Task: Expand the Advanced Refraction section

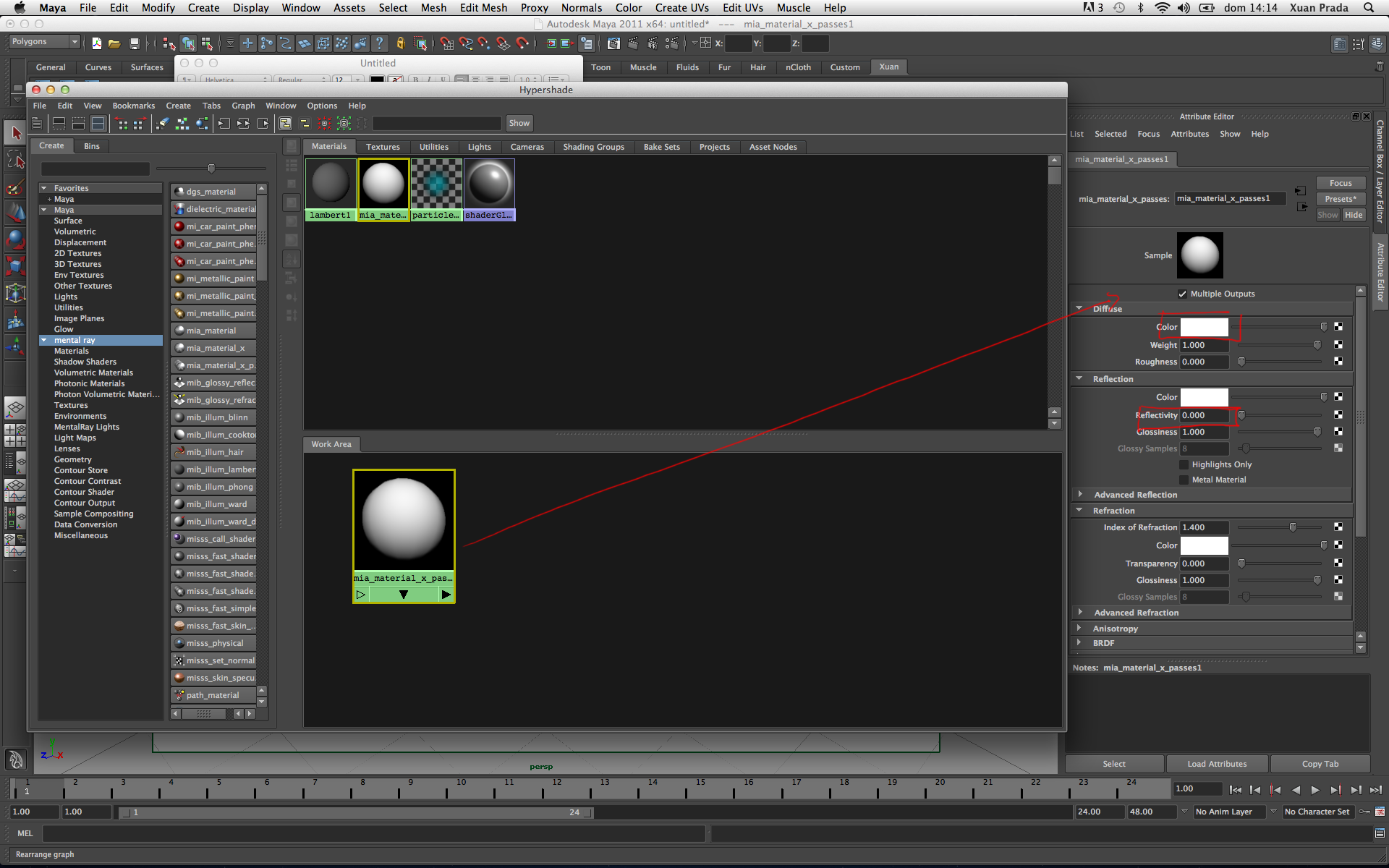Action: click(1080, 612)
